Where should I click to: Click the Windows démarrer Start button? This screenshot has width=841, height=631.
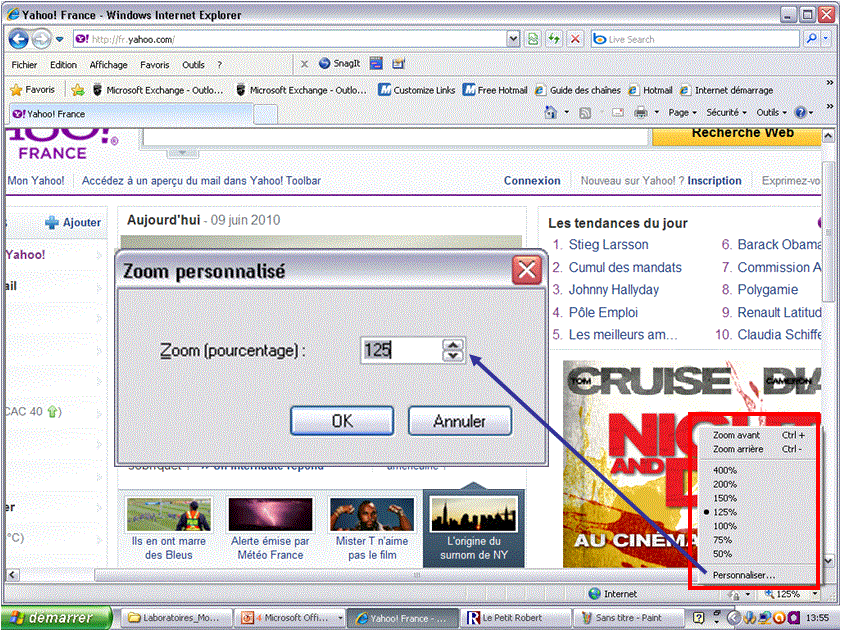(x=57, y=618)
